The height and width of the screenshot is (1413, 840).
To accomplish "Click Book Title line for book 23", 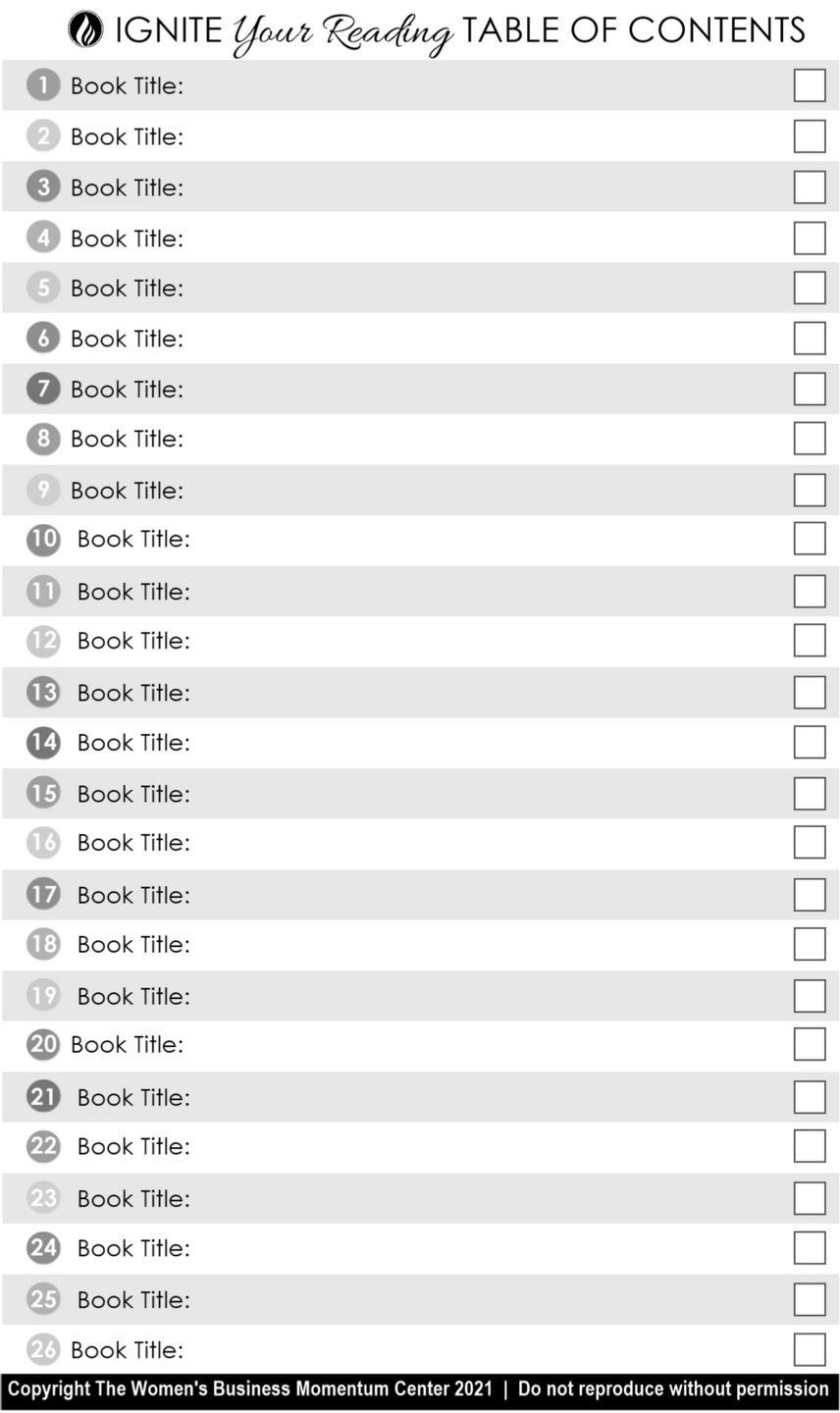I will coord(133,1198).
